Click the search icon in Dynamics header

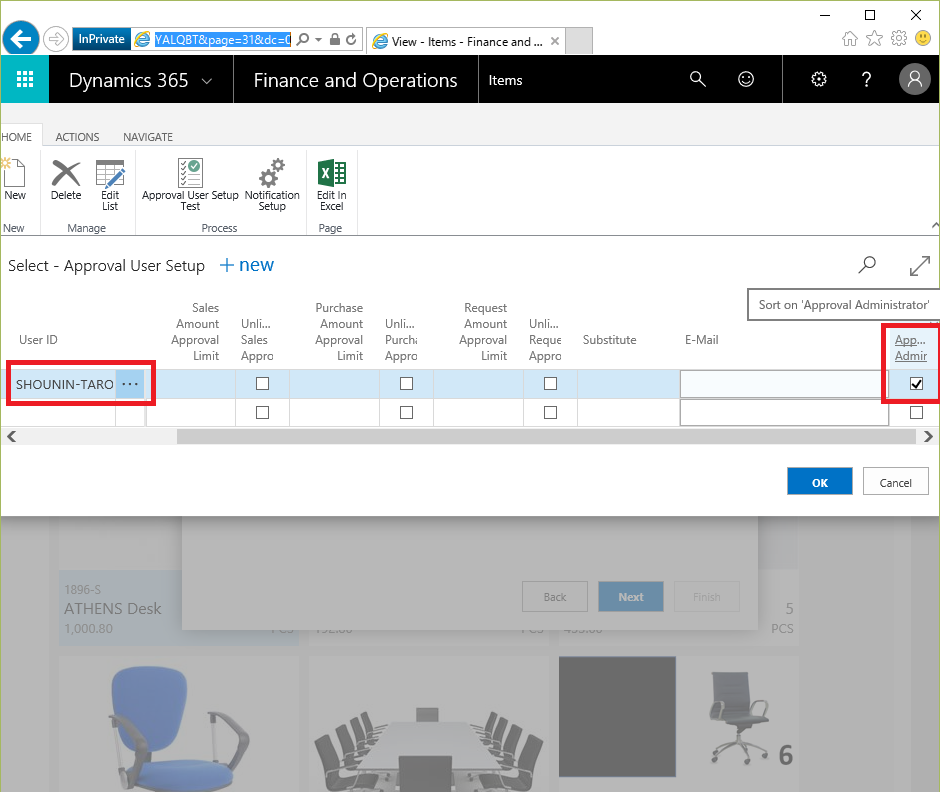pos(697,79)
